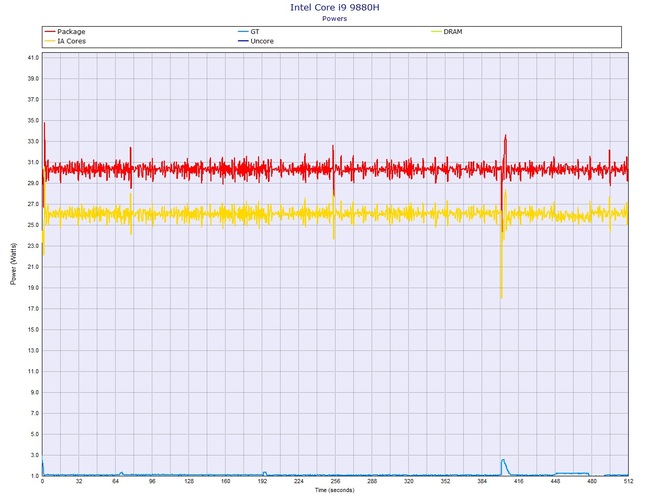The image size is (670, 502).
Task: Click the DRAM legend color line
Action: click(x=436, y=32)
